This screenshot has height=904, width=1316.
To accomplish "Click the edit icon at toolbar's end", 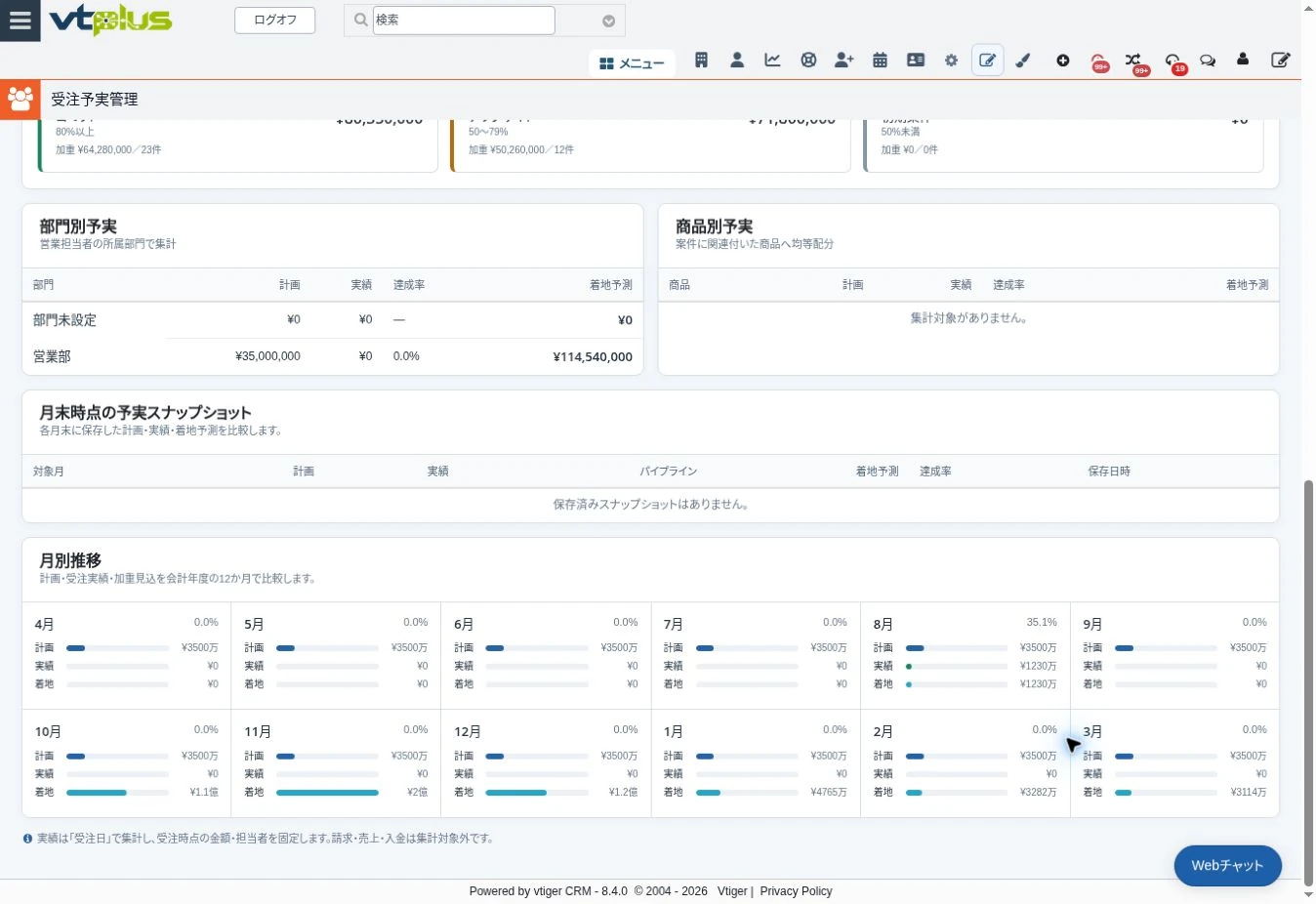I will tap(1281, 61).
